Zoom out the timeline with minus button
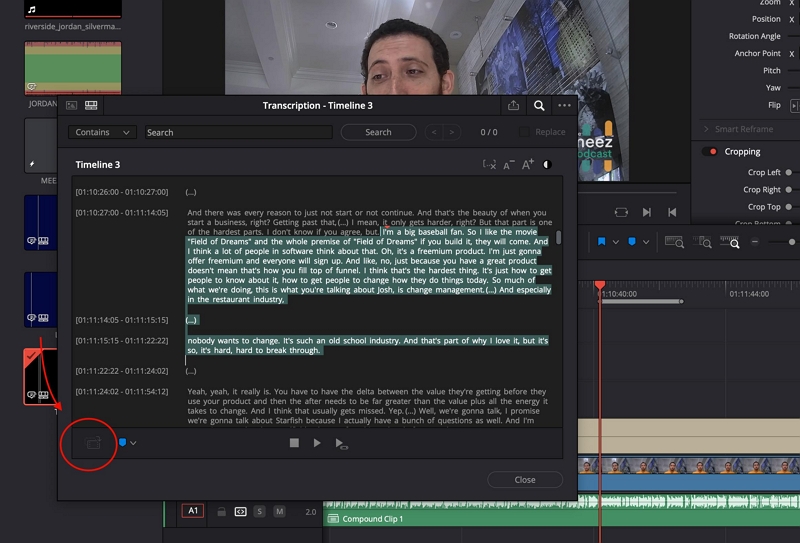 click(755, 242)
